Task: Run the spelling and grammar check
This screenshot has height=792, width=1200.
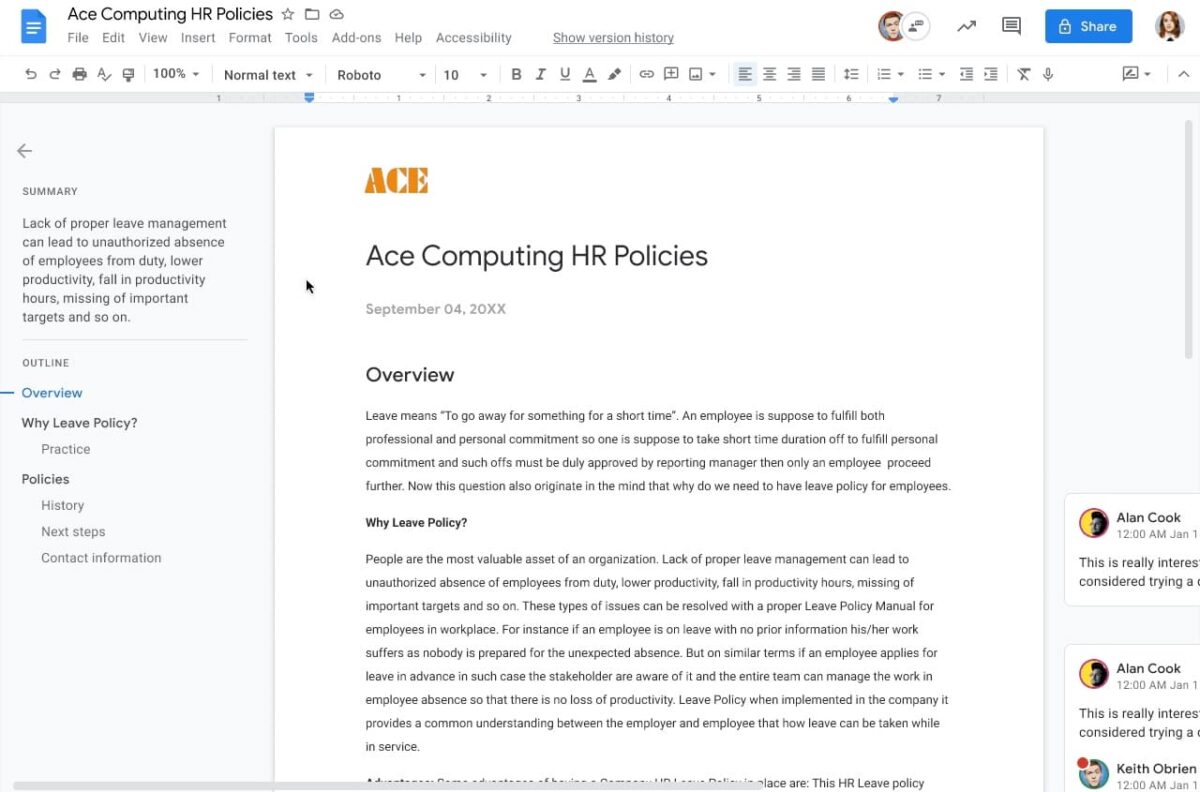Action: click(103, 74)
